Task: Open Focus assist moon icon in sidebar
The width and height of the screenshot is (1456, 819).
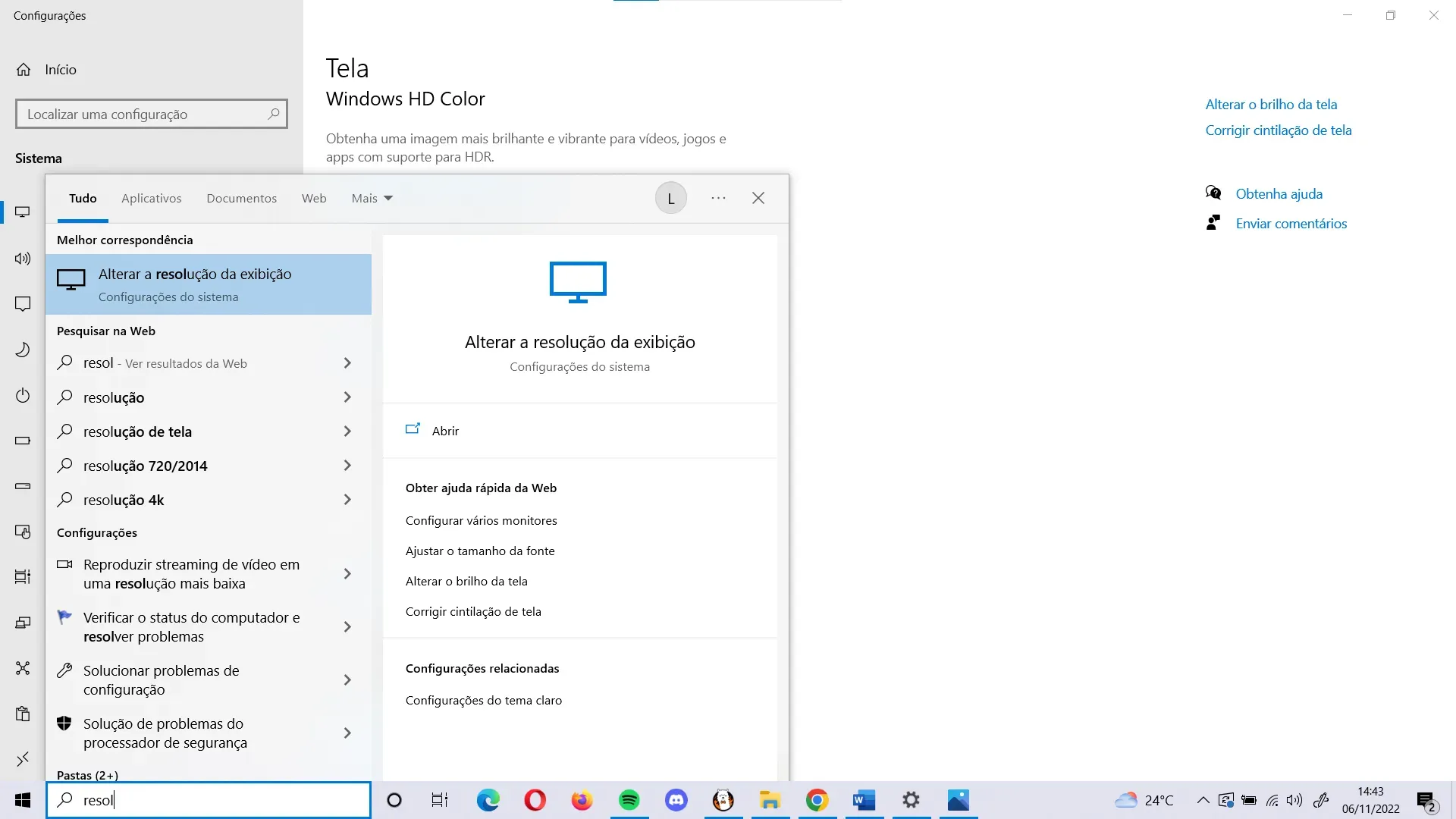Action: [x=23, y=350]
